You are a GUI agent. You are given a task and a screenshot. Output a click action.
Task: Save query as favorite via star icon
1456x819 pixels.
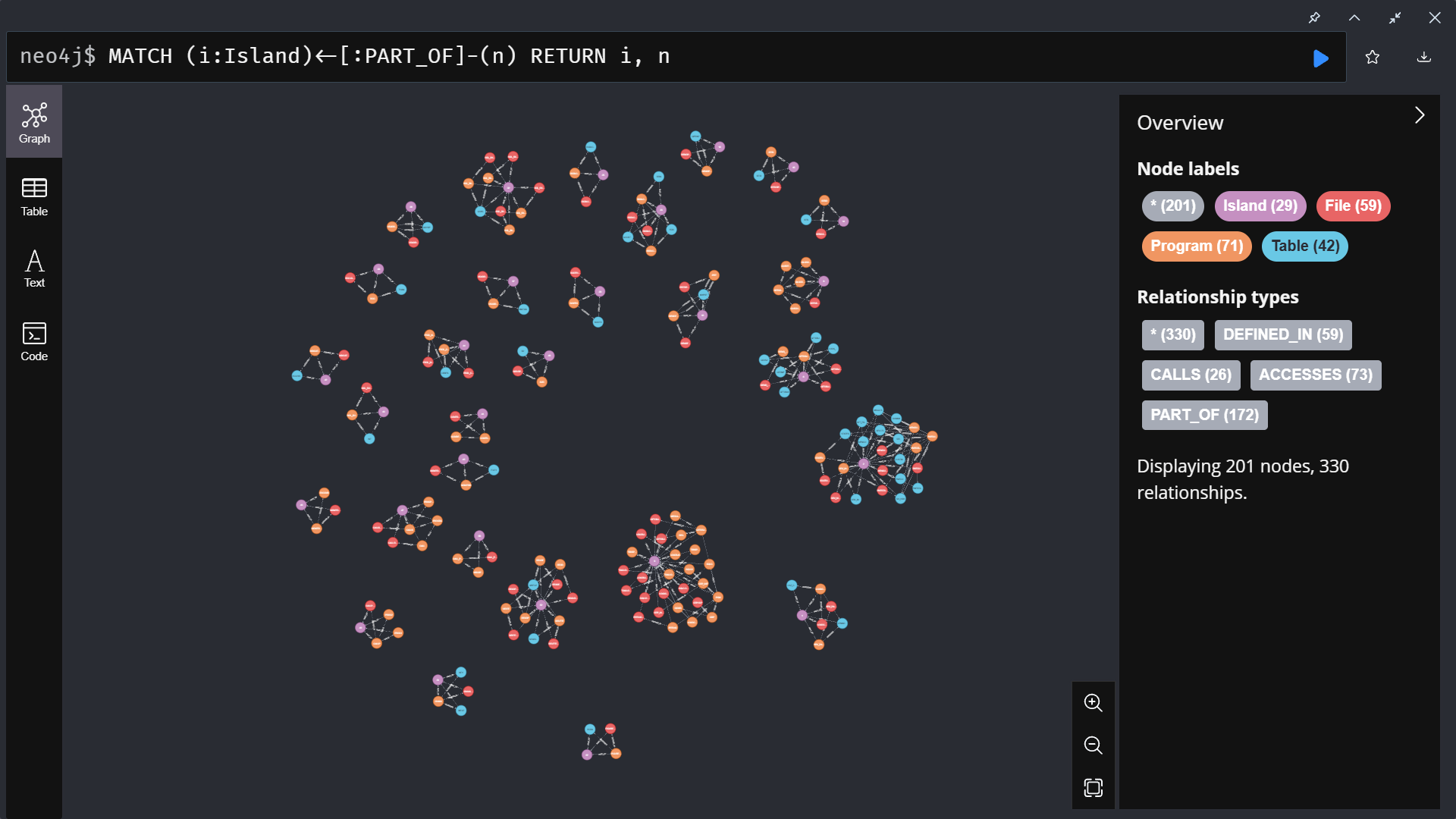1373,57
